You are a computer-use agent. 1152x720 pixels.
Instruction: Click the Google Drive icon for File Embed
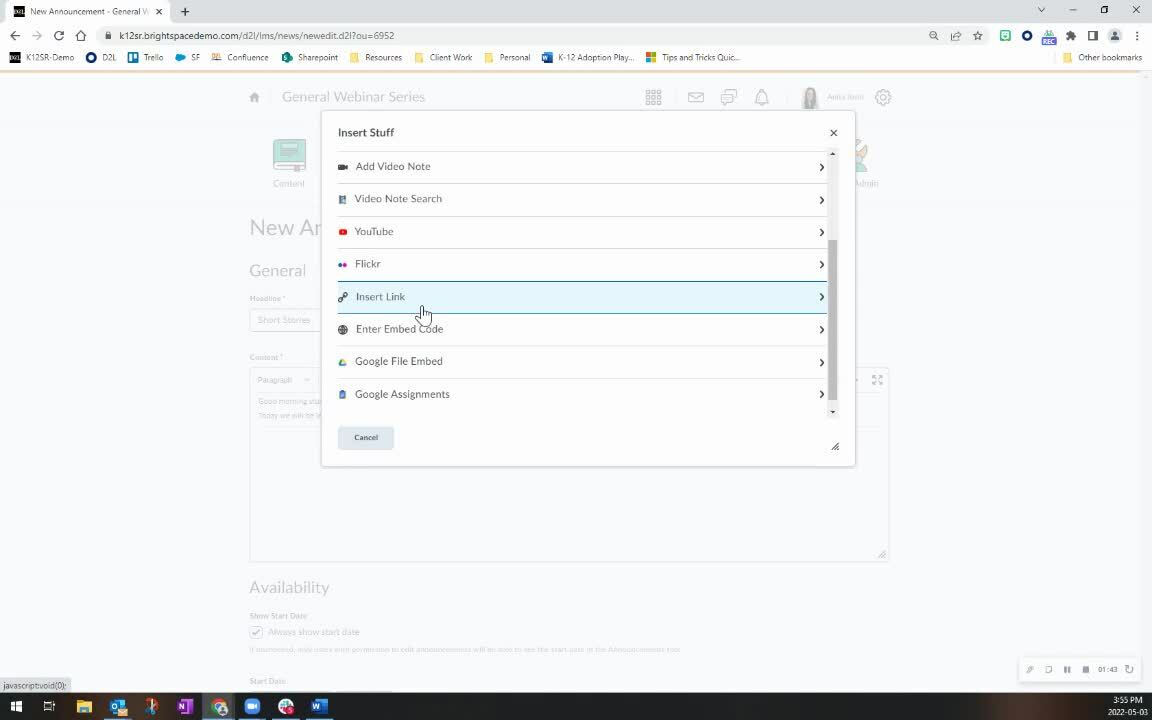pyautogui.click(x=342, y=362)
